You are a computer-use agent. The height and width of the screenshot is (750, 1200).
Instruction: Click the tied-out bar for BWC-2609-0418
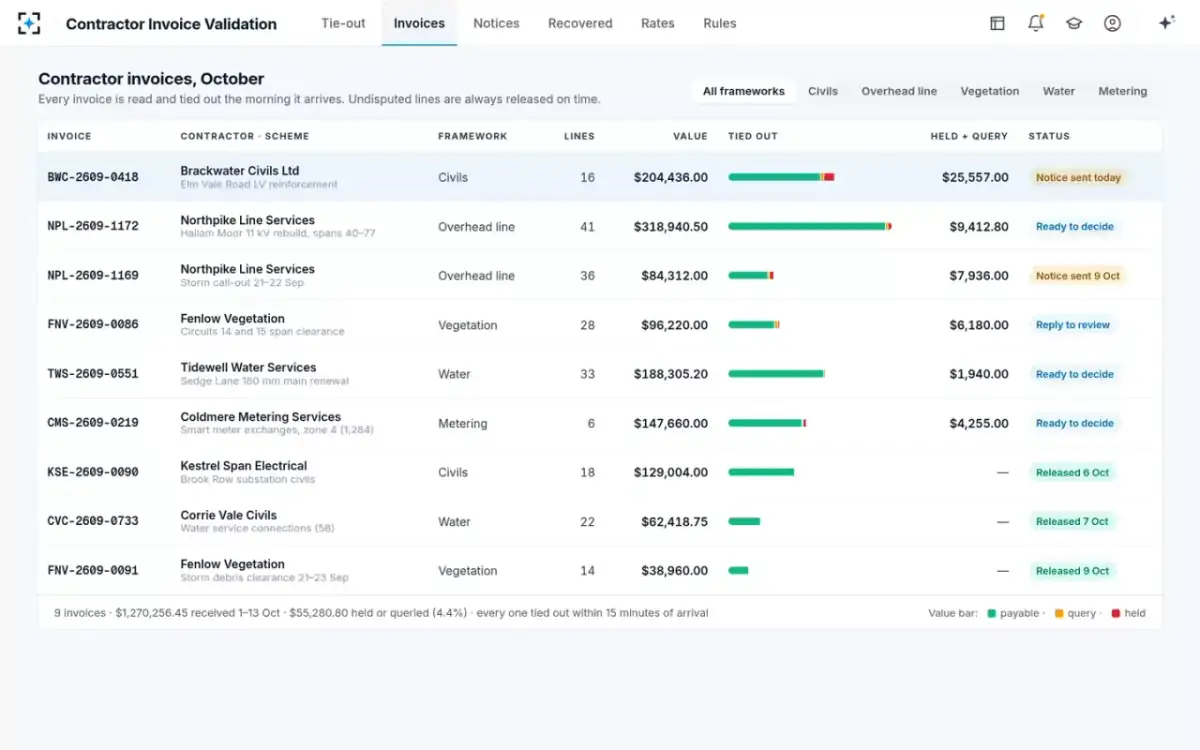point(781,177)
